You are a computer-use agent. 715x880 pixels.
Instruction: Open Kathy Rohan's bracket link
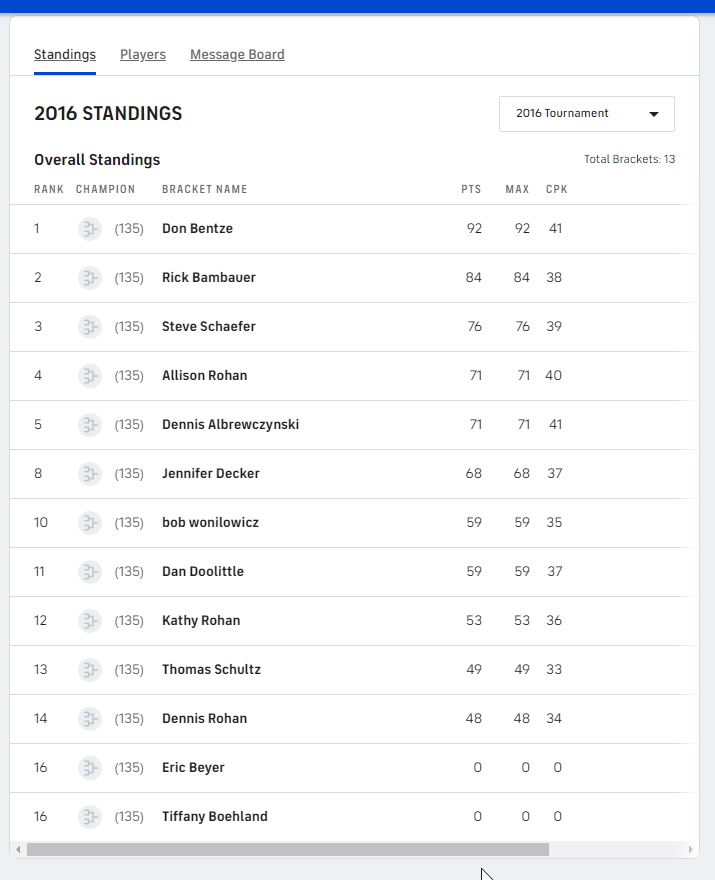click(x=201, y=621)
